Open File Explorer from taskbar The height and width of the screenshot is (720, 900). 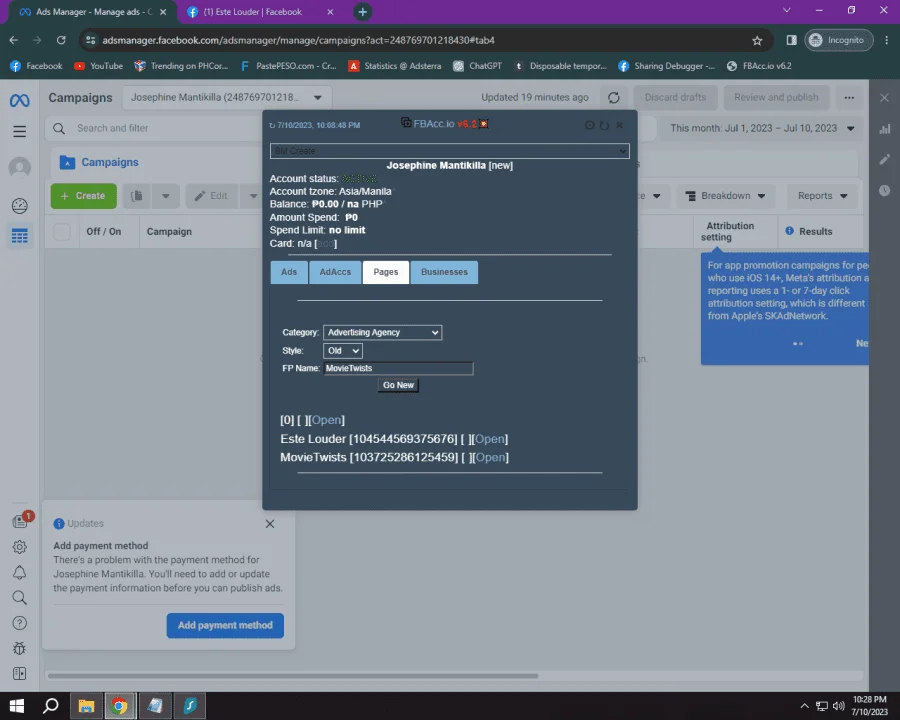coord(86,706)
